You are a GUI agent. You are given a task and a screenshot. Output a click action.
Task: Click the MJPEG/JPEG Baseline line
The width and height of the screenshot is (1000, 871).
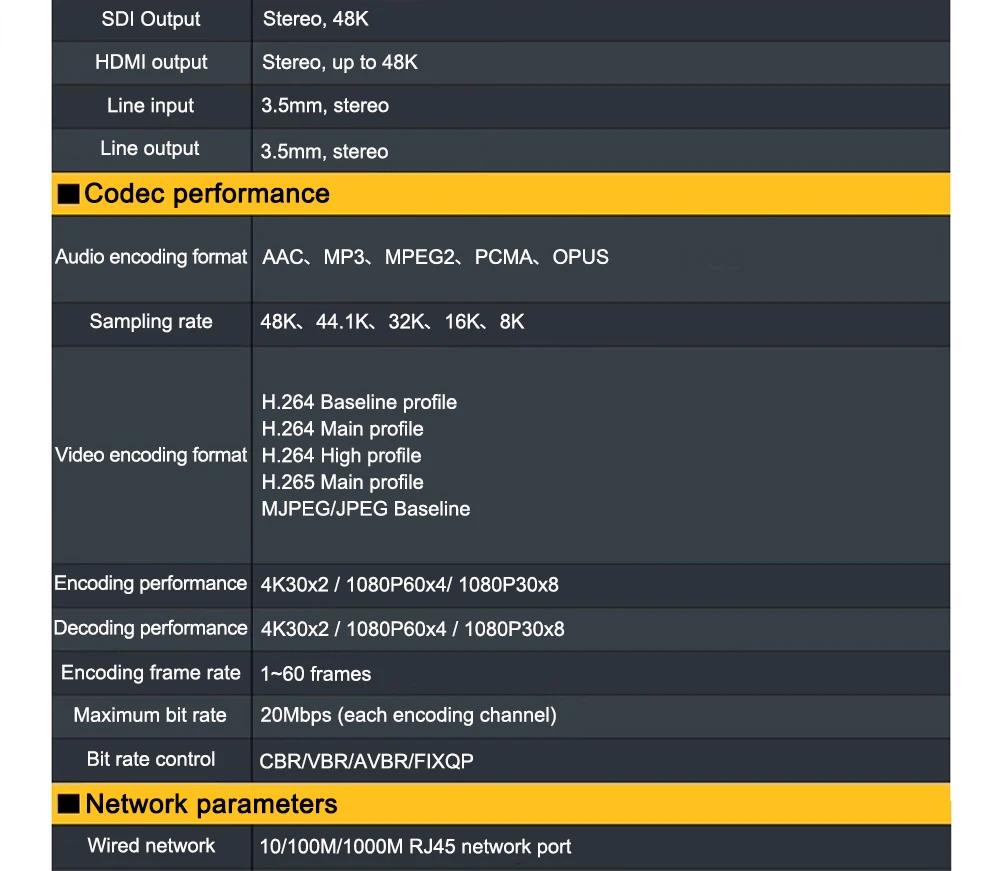click(365, 509)
